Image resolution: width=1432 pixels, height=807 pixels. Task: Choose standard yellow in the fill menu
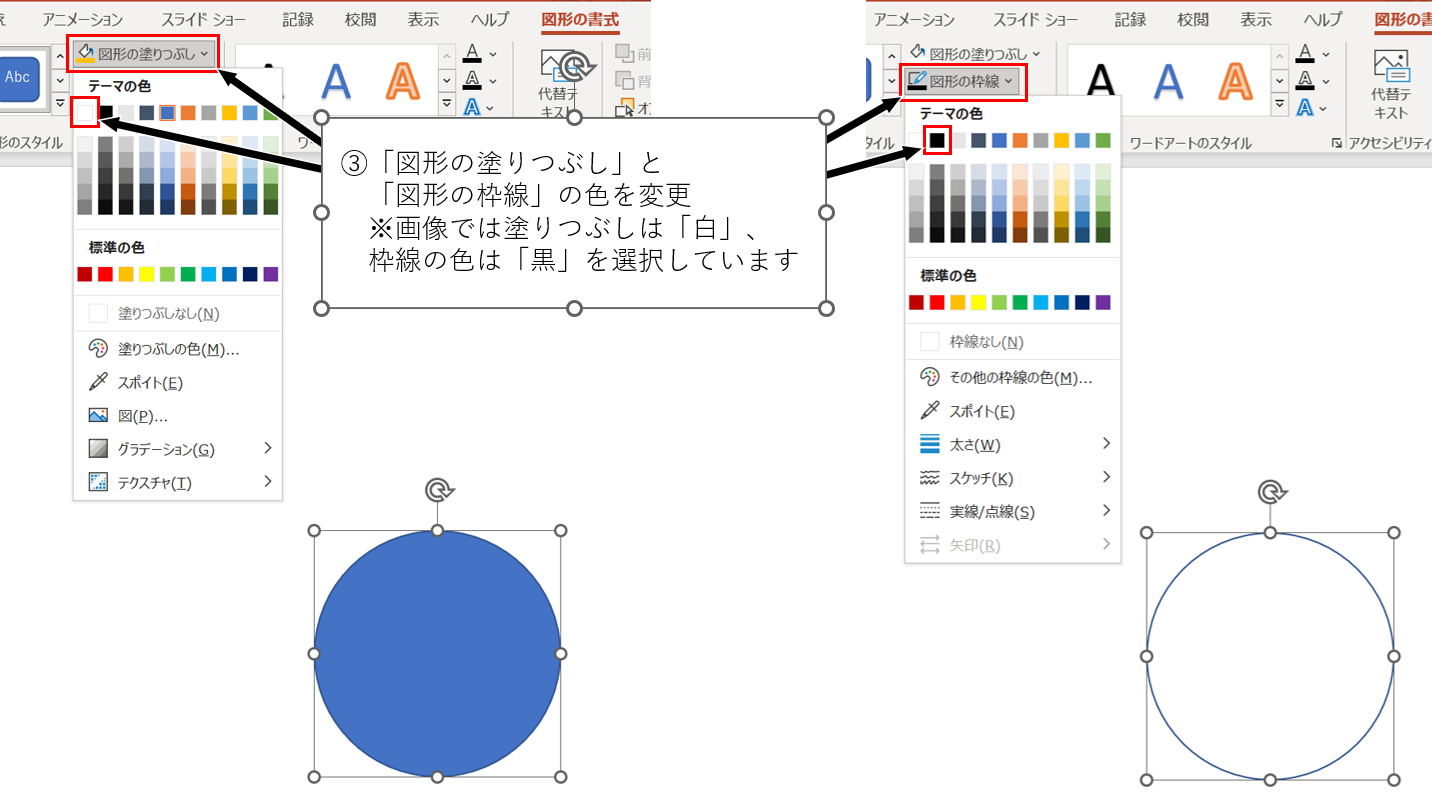pyautogui.click(x=147, y=274)
